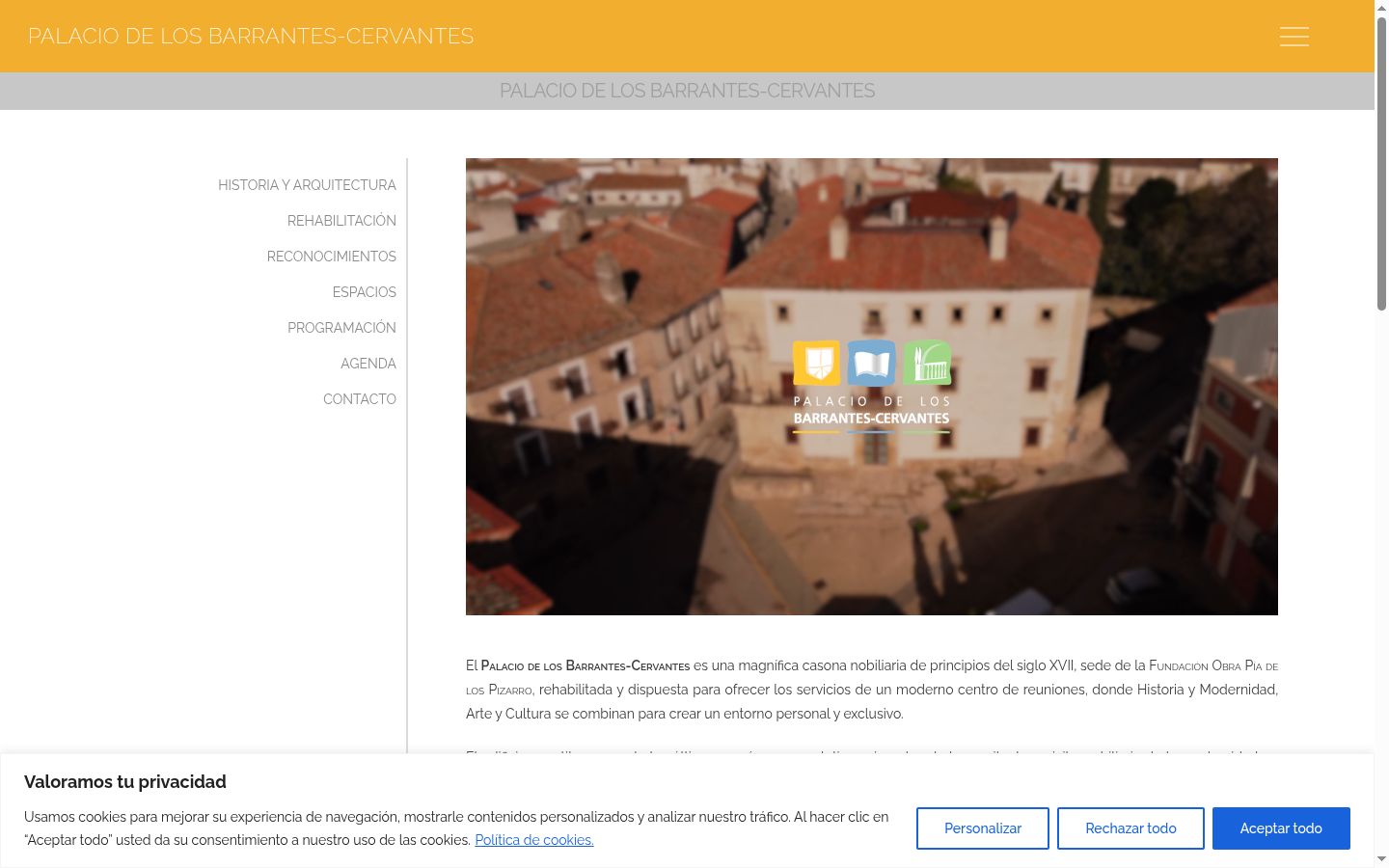1389x868 pixels.
Task: Navigate to Programación
Action: tap(341, 328)
